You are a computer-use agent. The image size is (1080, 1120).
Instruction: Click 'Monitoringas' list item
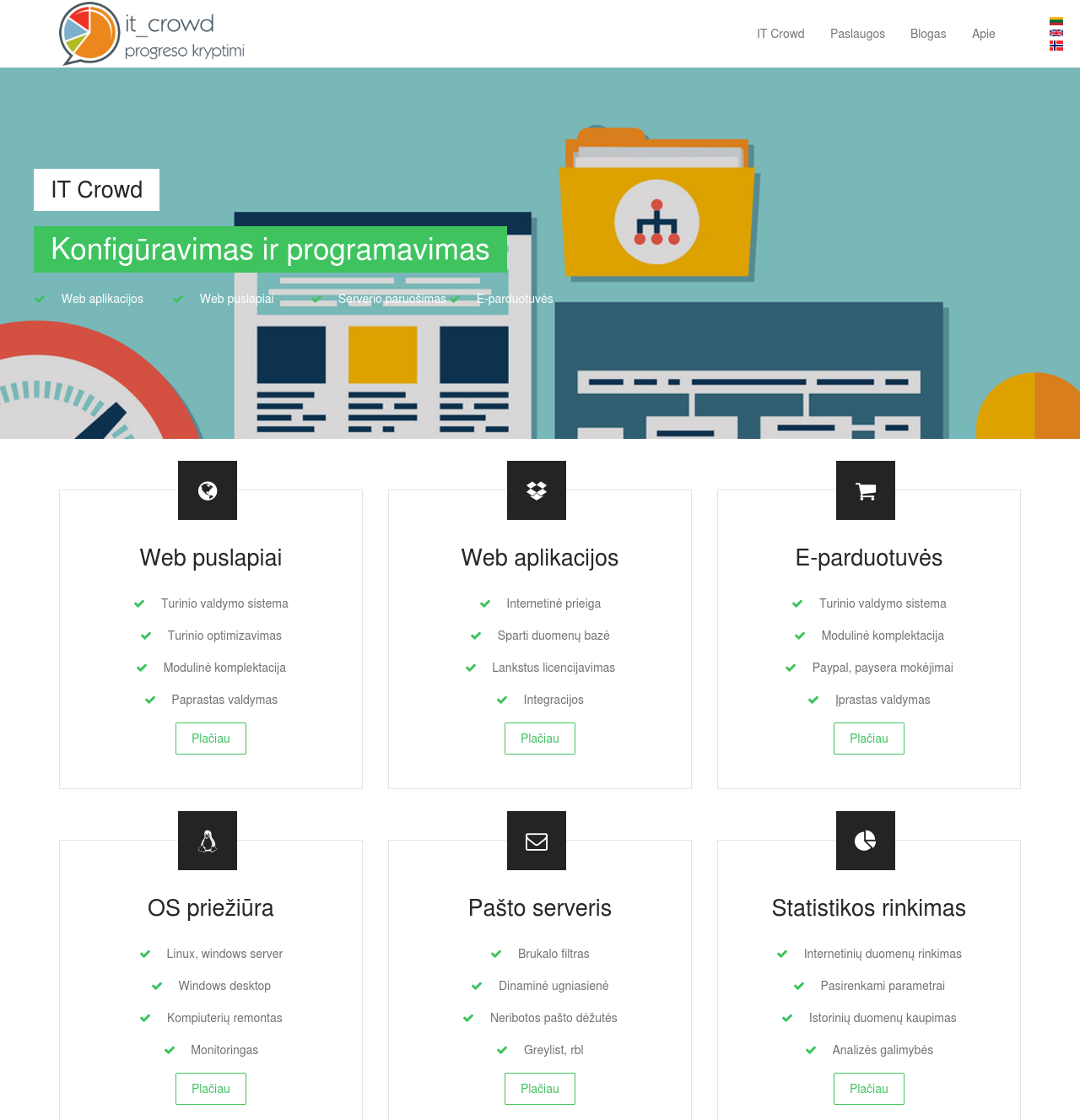pyautogui.click(x=224, y=1050)
